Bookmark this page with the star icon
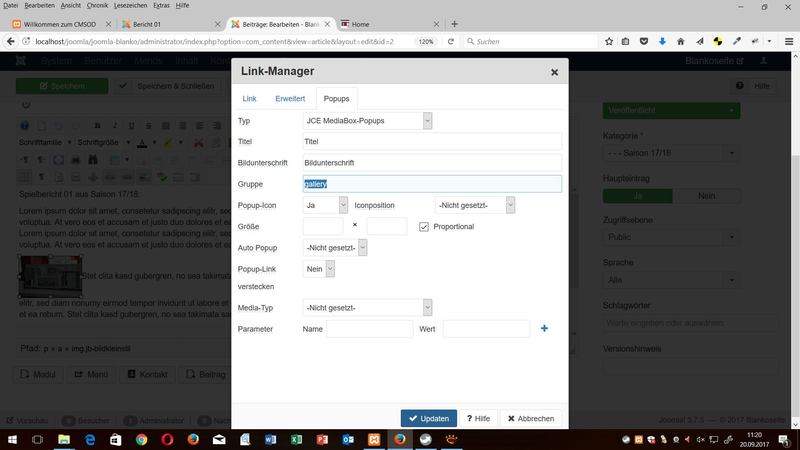The width and height of the screenshot is (800, 450). (609, 41)
